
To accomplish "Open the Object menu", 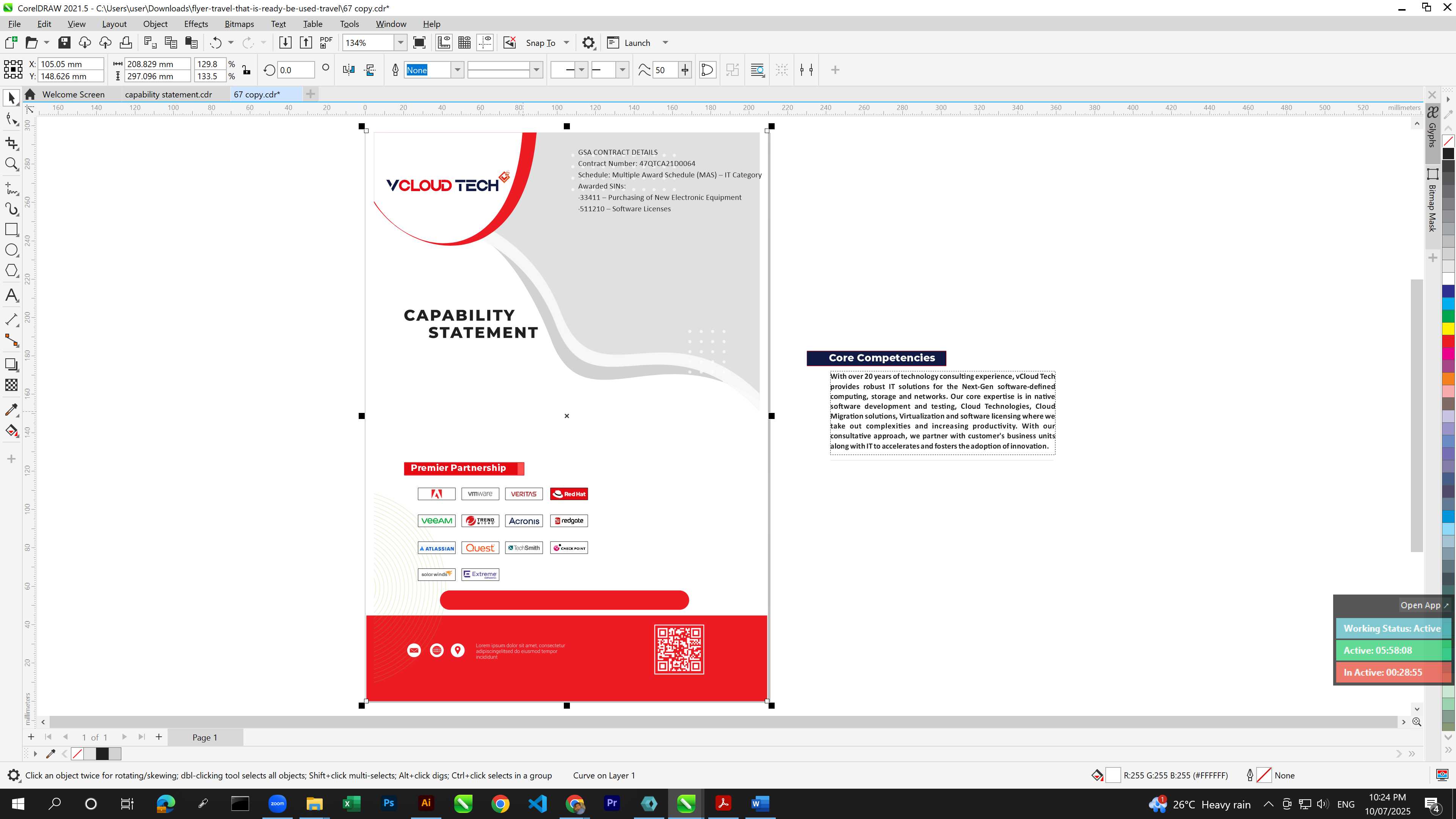I will tap(155, 24).
